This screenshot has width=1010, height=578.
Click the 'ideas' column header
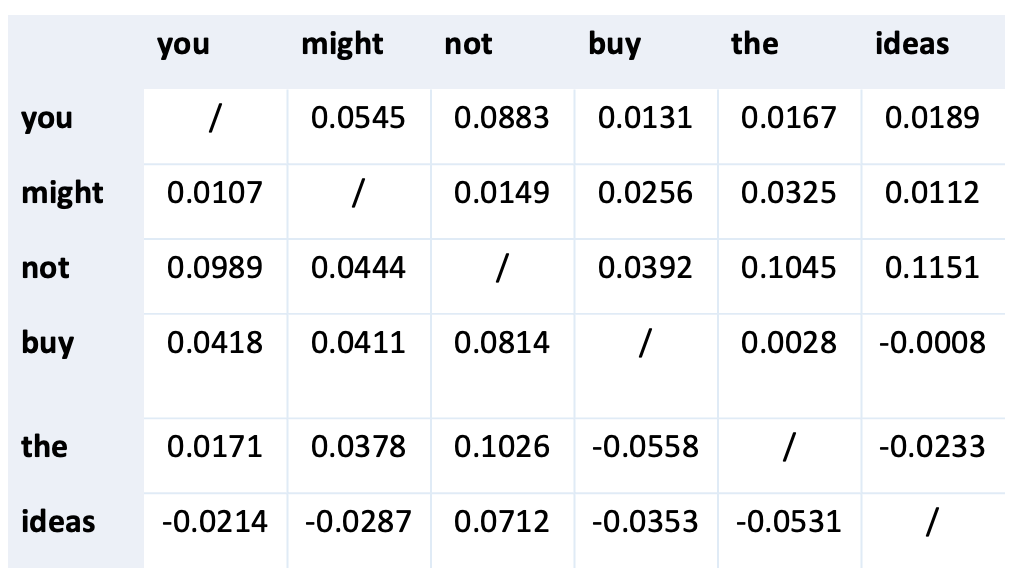click(x=911, y=43)
